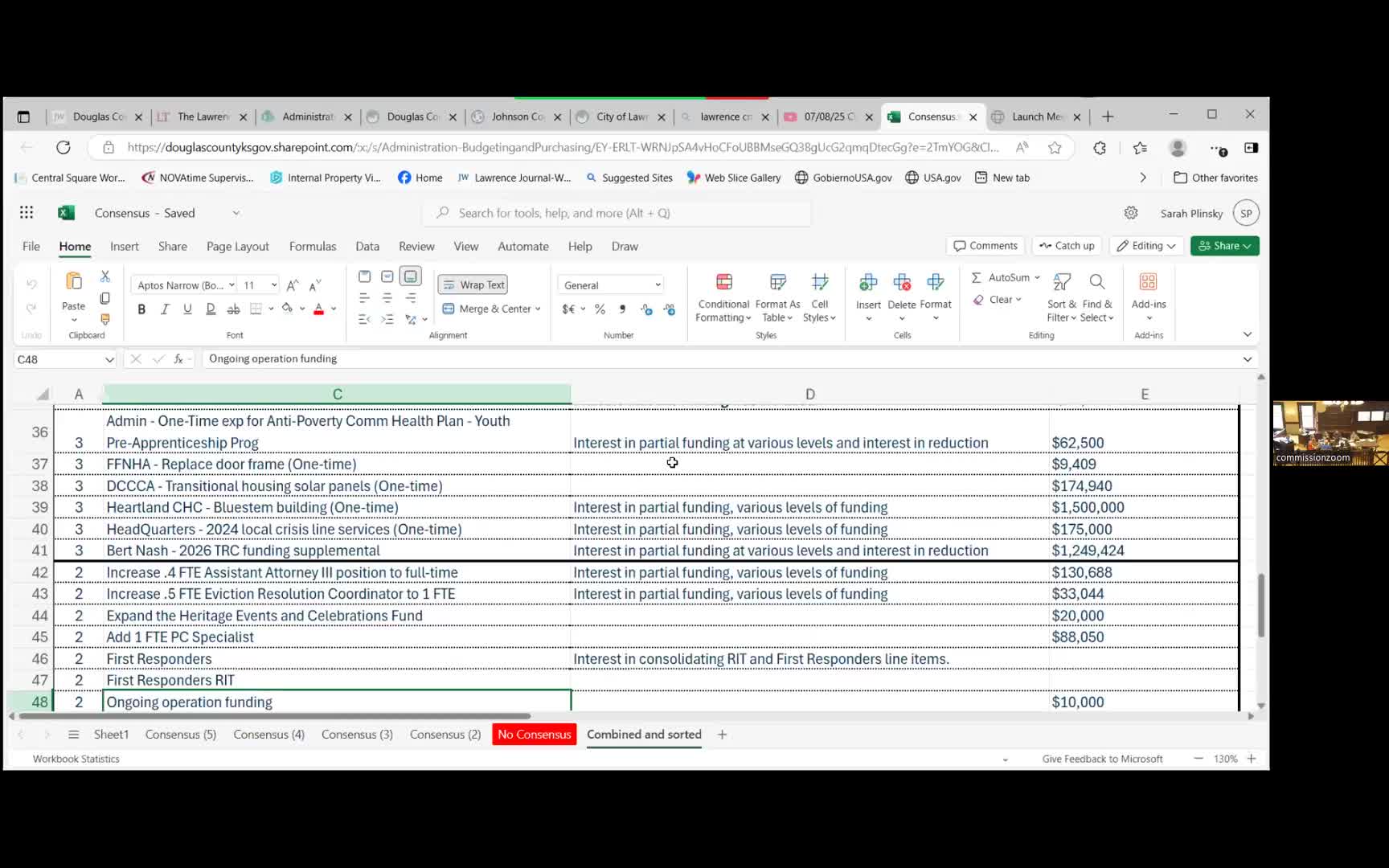This screenshot has height=868, width=1389.
Task: Click the zoom out minus control
Action: point(1198,759)
